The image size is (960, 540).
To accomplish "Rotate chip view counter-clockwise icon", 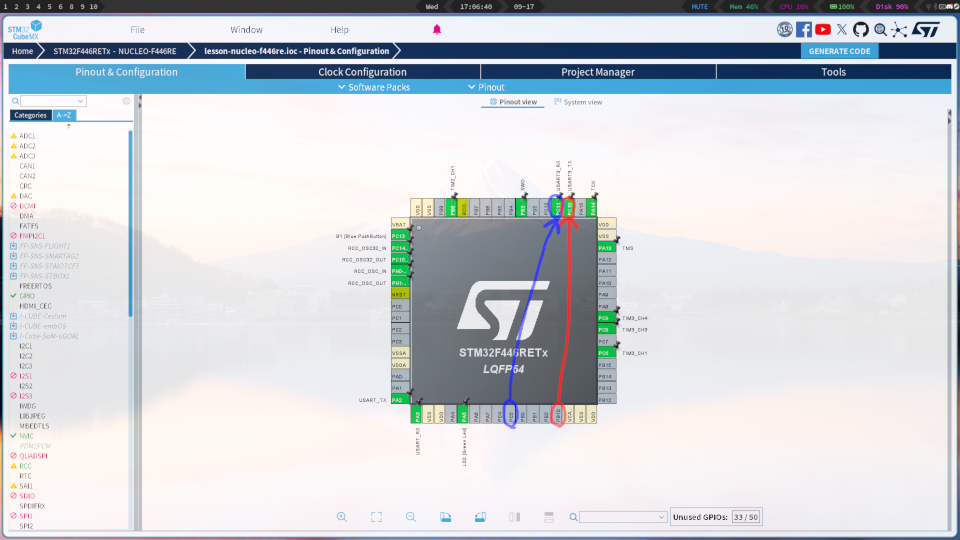I will (480, 517).
